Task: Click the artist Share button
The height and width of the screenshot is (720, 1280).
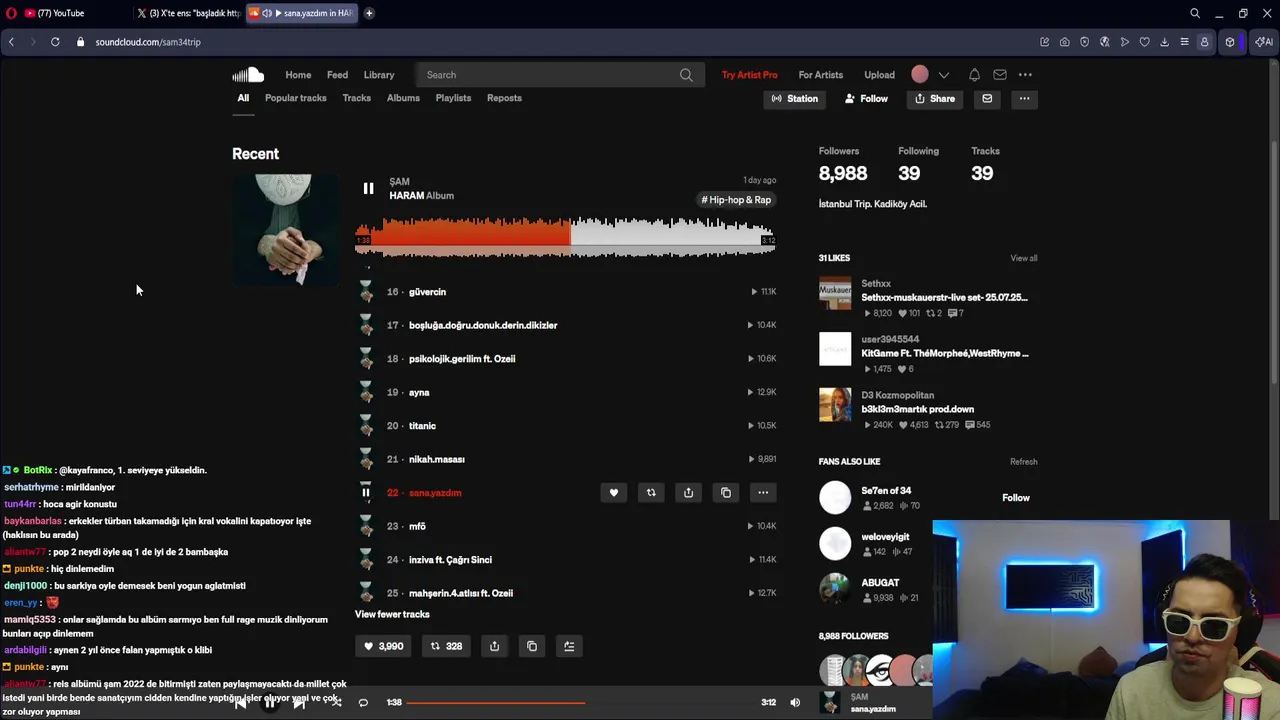Action: (935, 98)
